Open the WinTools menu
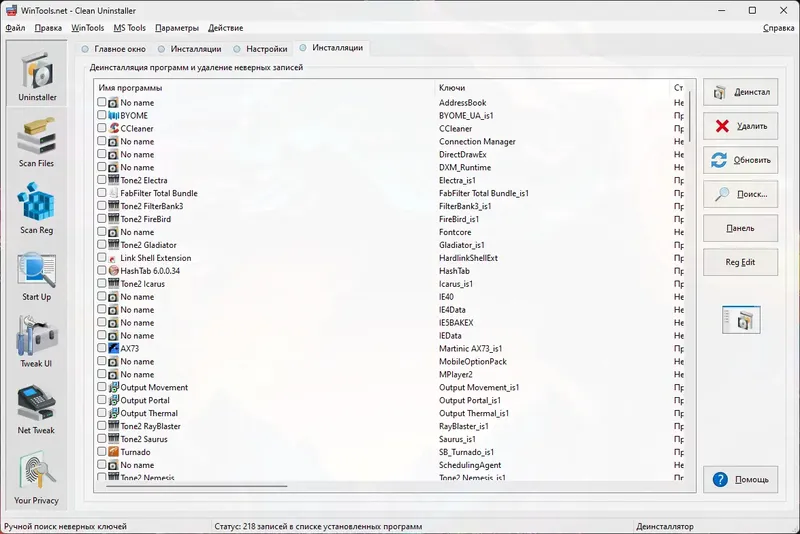800x534 pixels. (87, 28)
